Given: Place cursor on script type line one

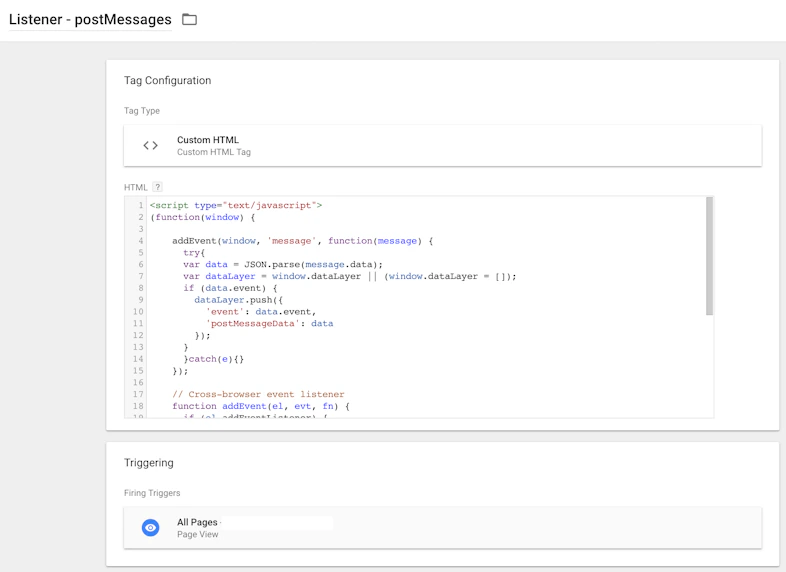Looking at the screenshot, I should [x=236, y=205].
